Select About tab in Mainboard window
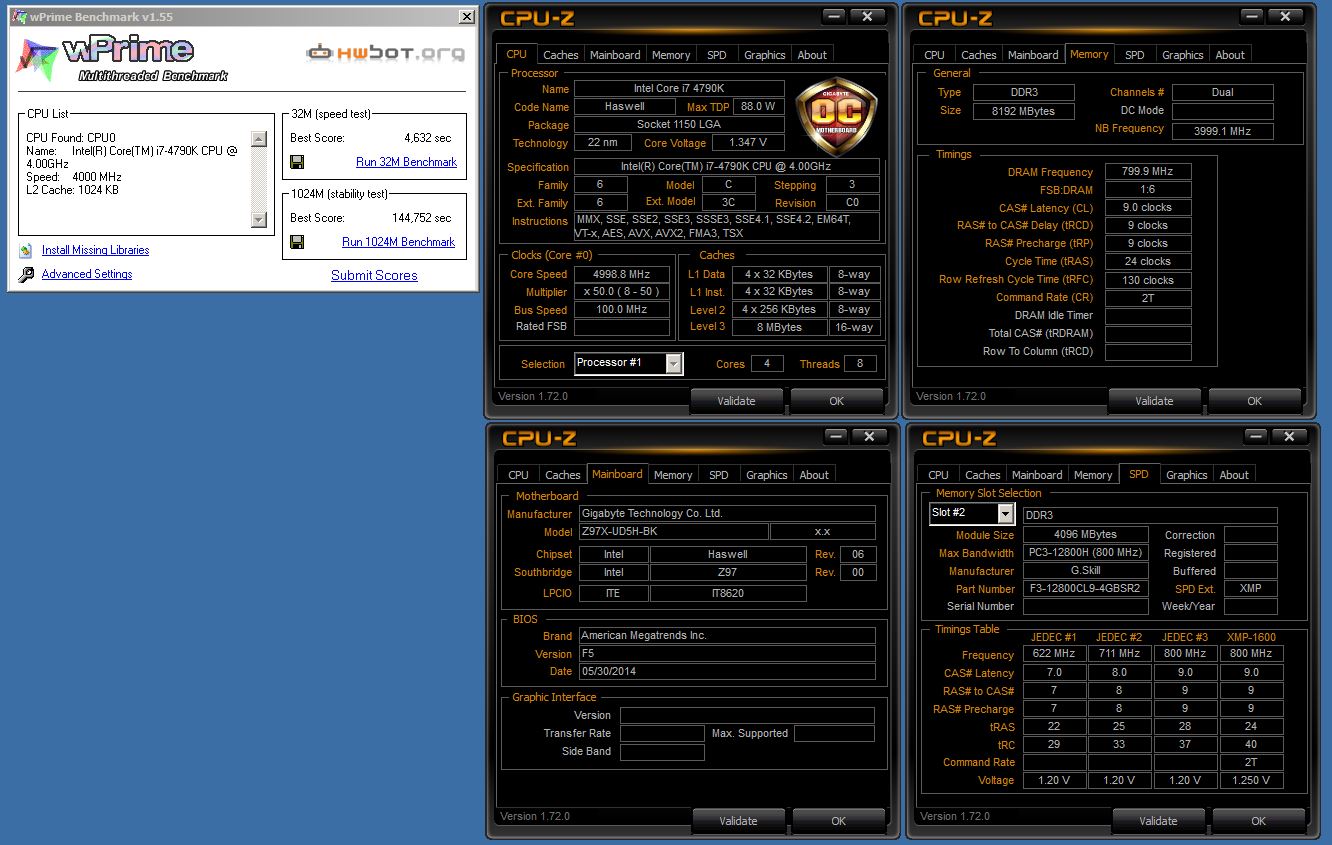The image size is (1332, 845). click(814, 475)
